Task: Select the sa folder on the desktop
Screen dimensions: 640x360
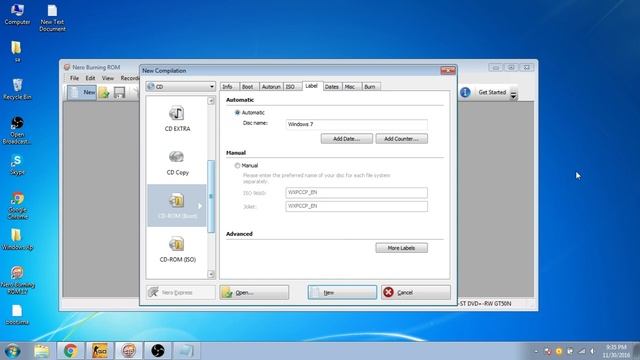Action: pos(17,51)
